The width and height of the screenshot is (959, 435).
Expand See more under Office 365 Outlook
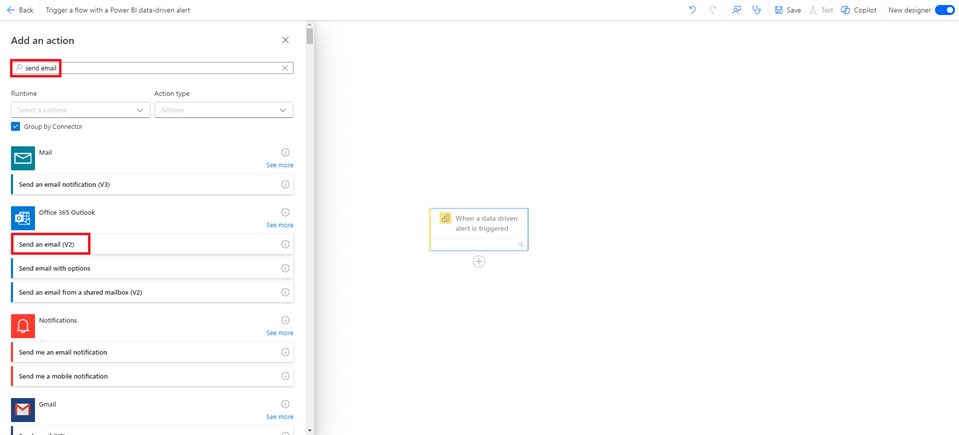280,225
